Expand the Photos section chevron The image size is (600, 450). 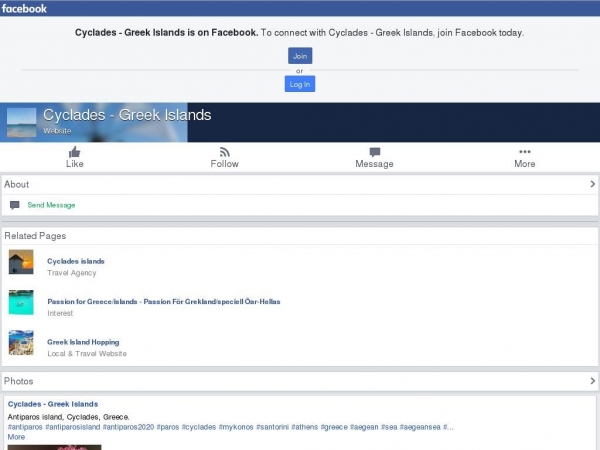point(592,381)
